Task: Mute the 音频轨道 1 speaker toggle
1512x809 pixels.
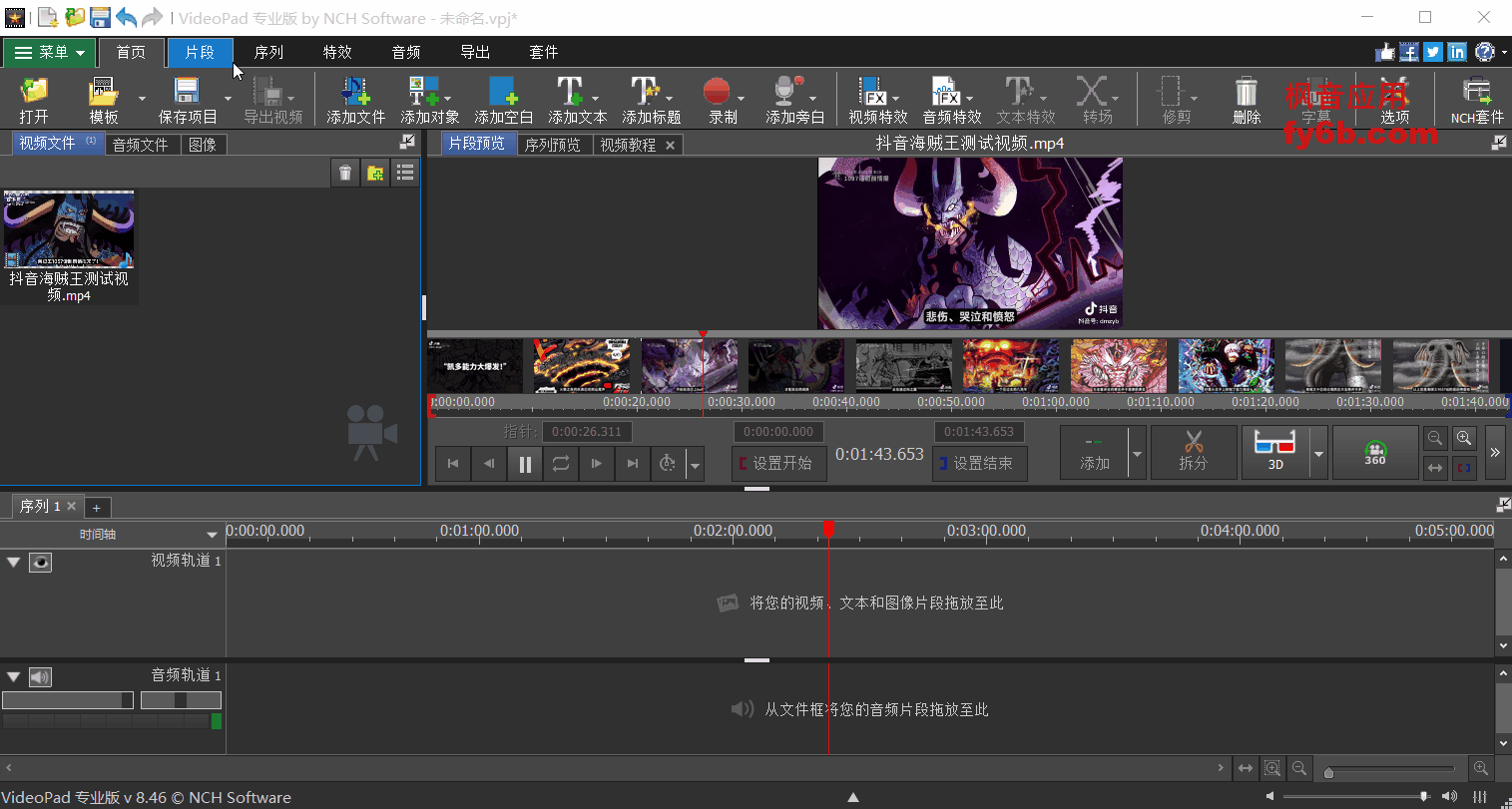Action: [x=40, y=677]
